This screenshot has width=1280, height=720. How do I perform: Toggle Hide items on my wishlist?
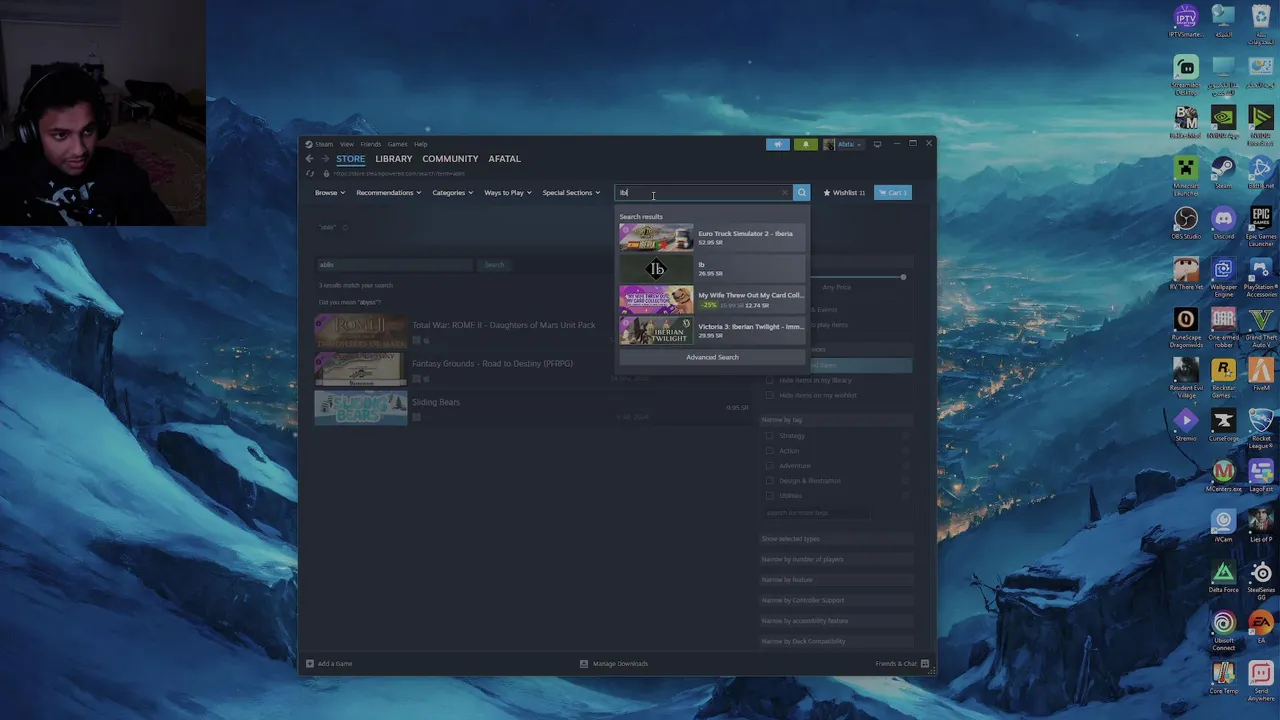(770, 395)
